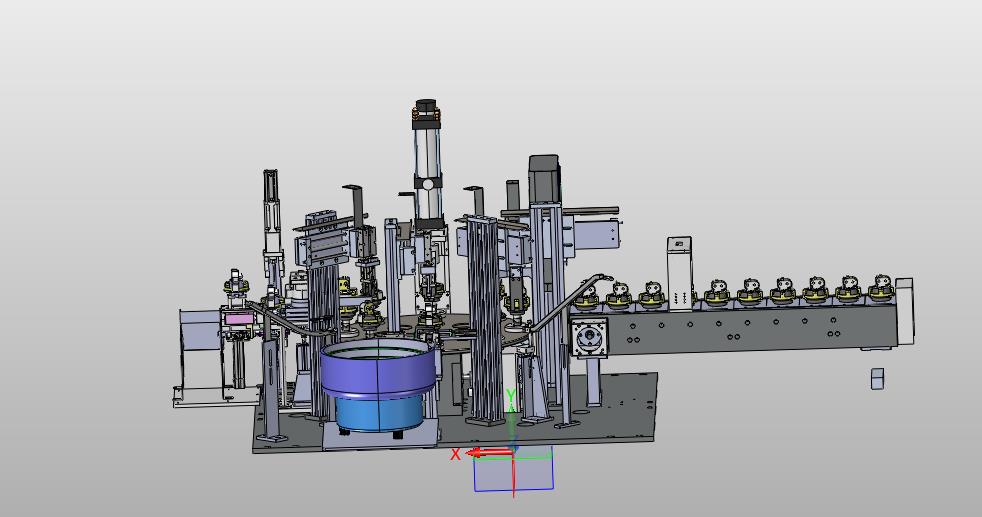Select the purple vibratory bowl feeder
The image size is (982, 517).
point(378,369)
